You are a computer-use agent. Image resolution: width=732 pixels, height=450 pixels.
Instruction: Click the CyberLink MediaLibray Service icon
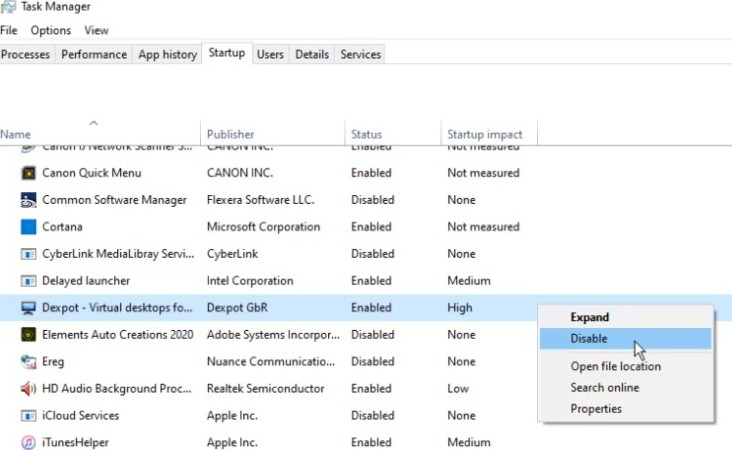28,254
